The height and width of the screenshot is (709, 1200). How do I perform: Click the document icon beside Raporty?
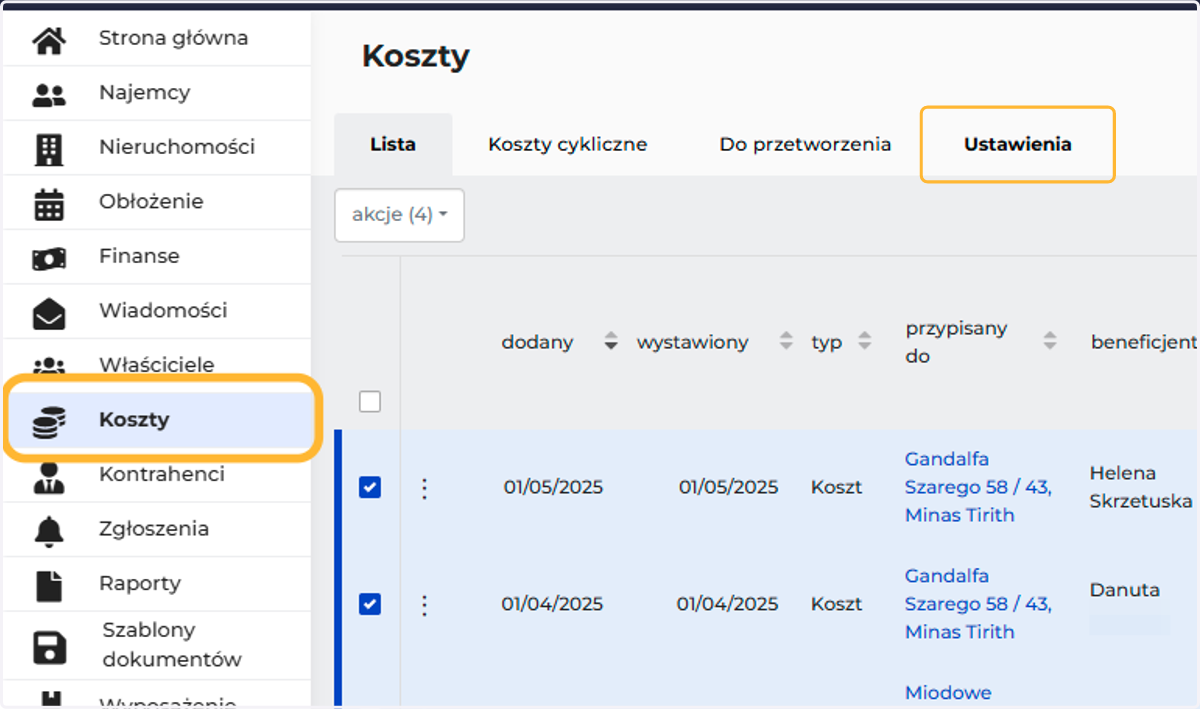point(49,586)
